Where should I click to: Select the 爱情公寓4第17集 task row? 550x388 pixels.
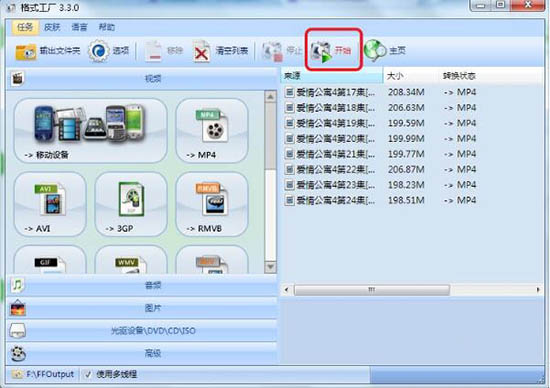point(412,92)
